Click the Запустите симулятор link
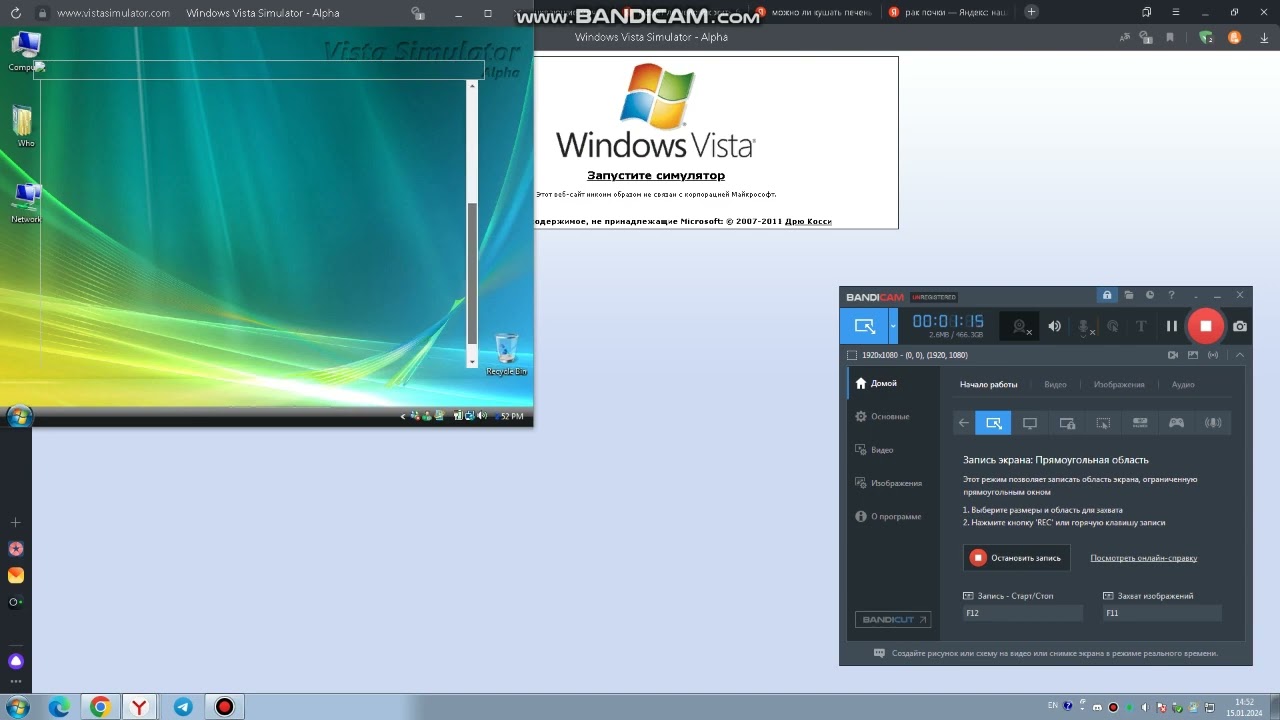1280x720 pixels. click(x=655, y=176)
